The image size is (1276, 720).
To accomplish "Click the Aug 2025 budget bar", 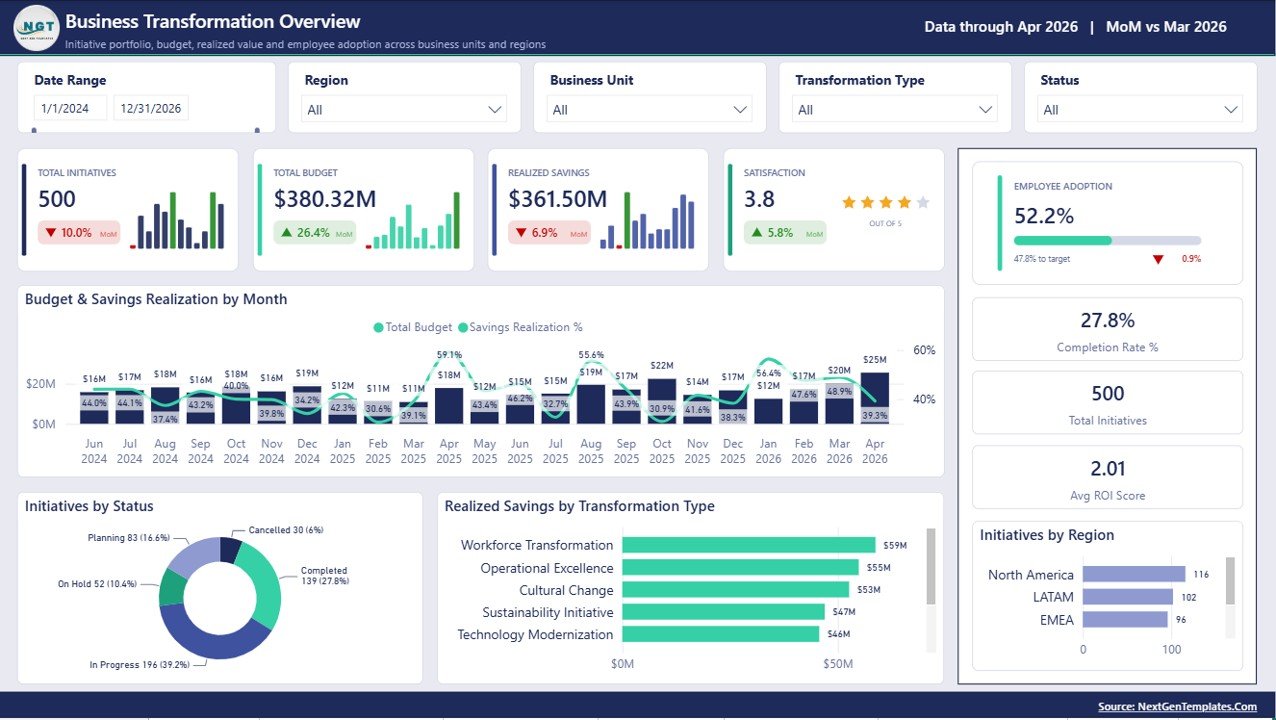I will click(591, 404).
